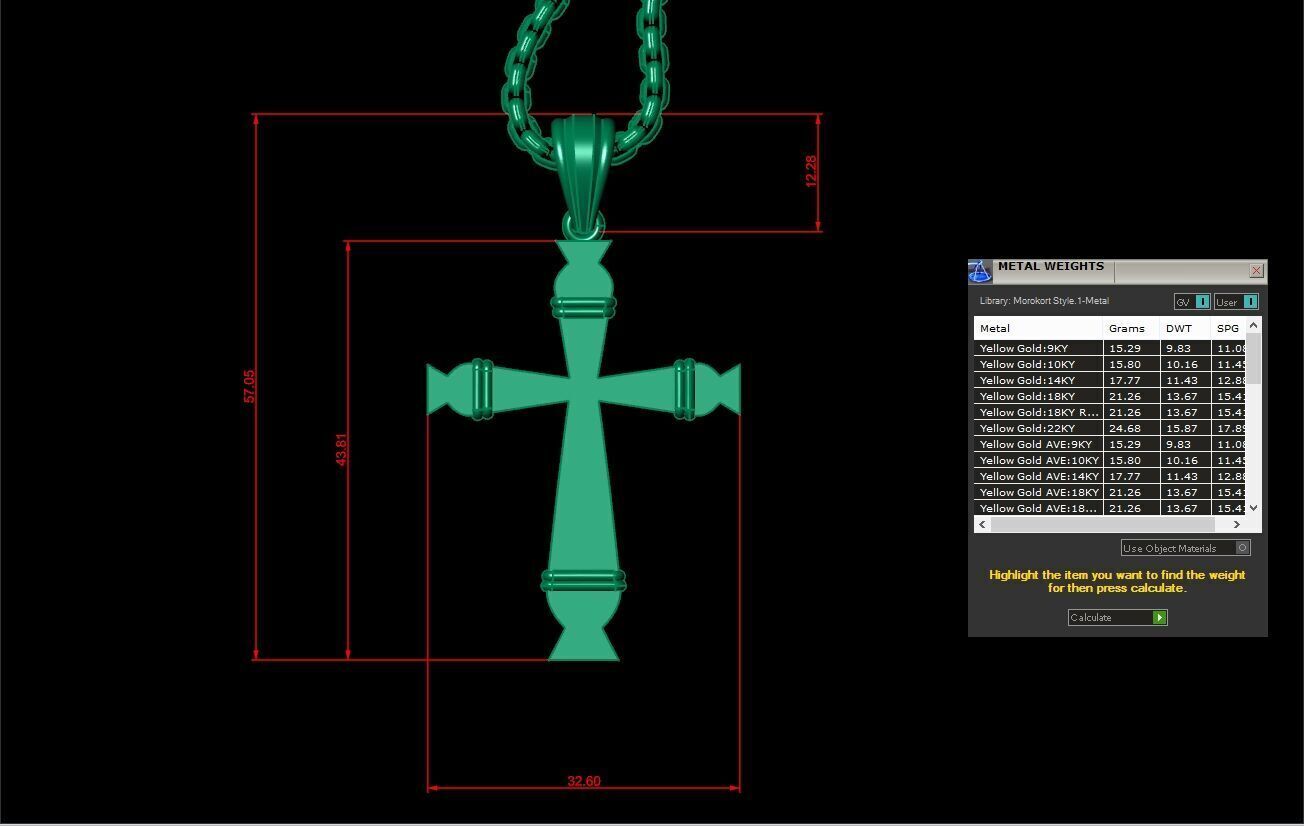Image resolution: width=1304 pixels, height=826 pixels.
Task: Click the DWT column header
Action: (1185, 328)
